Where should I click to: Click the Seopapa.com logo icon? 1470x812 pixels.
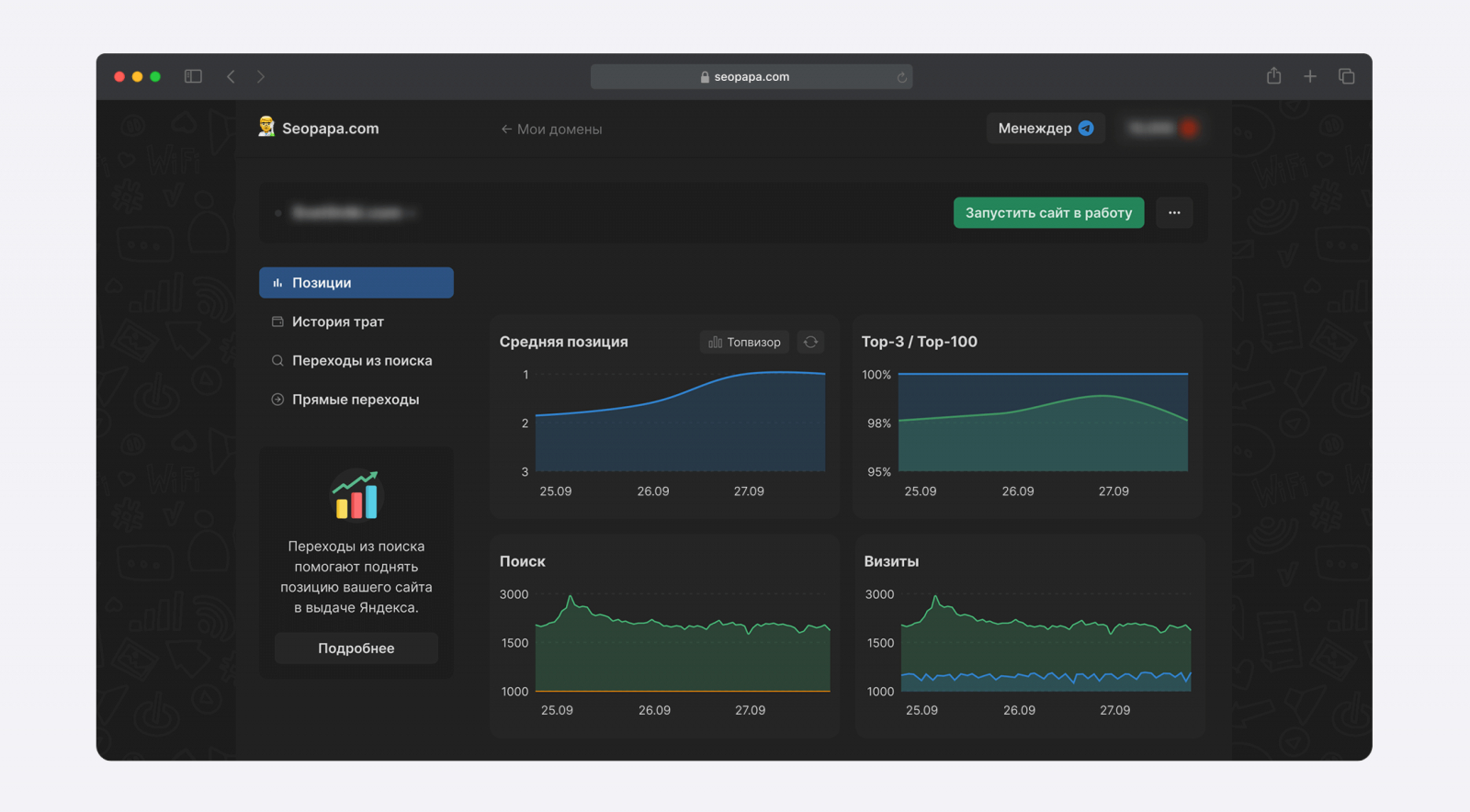click(266, 128)
